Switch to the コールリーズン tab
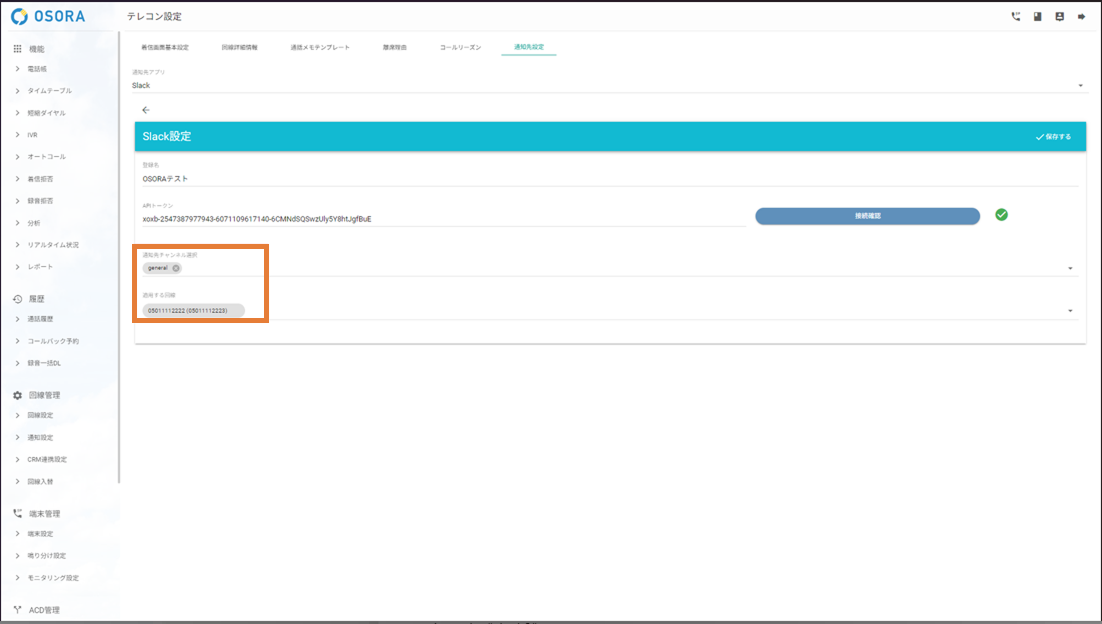This screenshot has height=624, width=1102. pos(460,48)
